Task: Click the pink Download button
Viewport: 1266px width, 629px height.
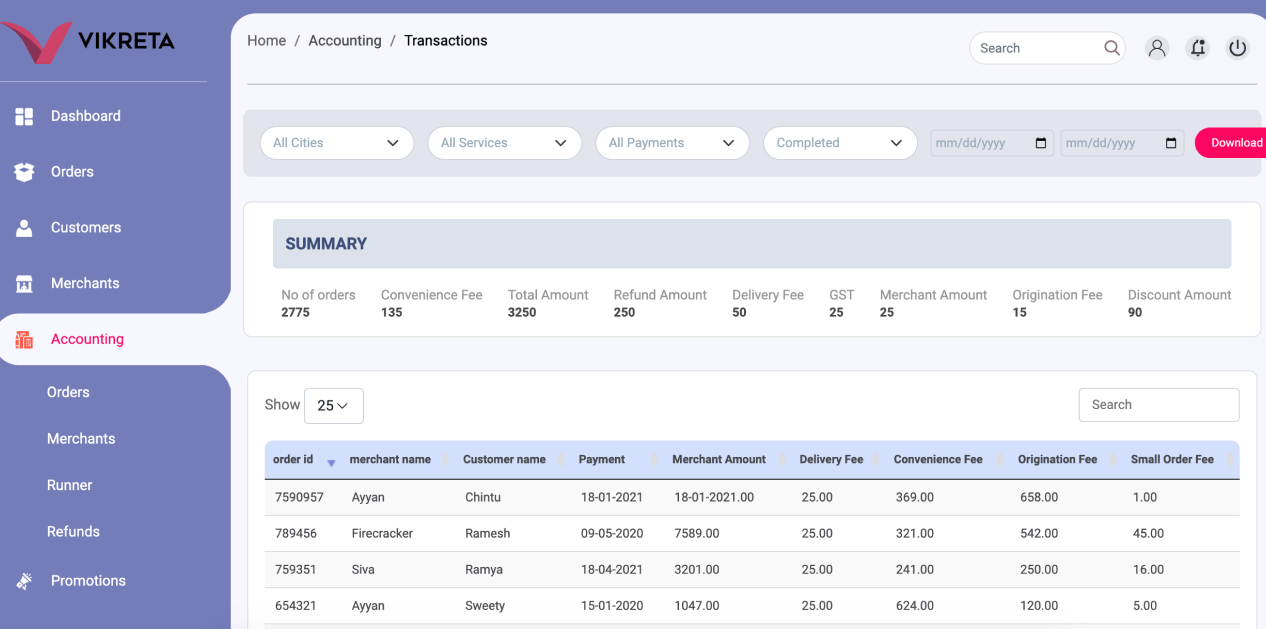Action: (1234, 143)
